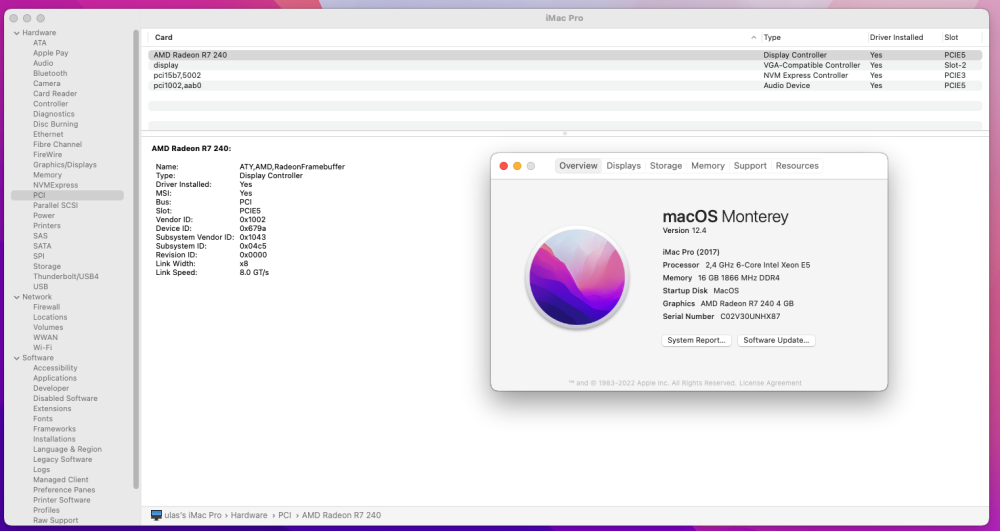Select Power in the sidebar
This screenshot has width=1000, height=531.
click(x=44, y=215)
